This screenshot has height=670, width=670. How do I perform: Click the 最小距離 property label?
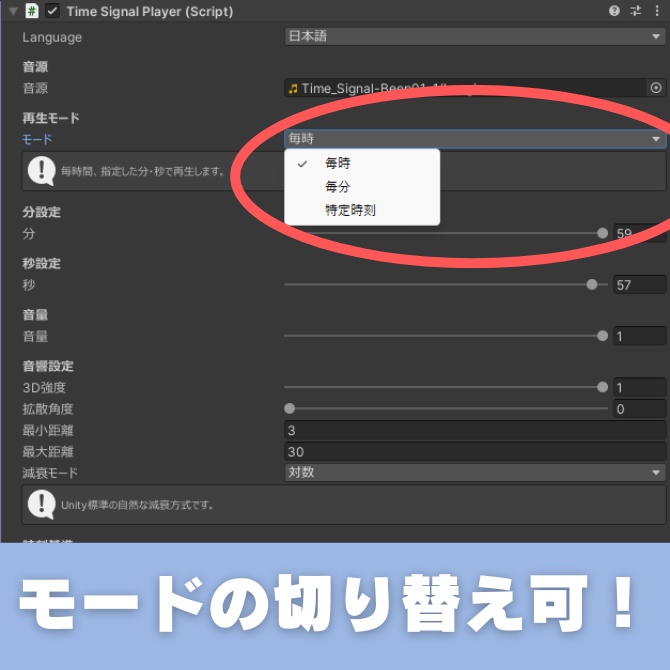point(47,430)
